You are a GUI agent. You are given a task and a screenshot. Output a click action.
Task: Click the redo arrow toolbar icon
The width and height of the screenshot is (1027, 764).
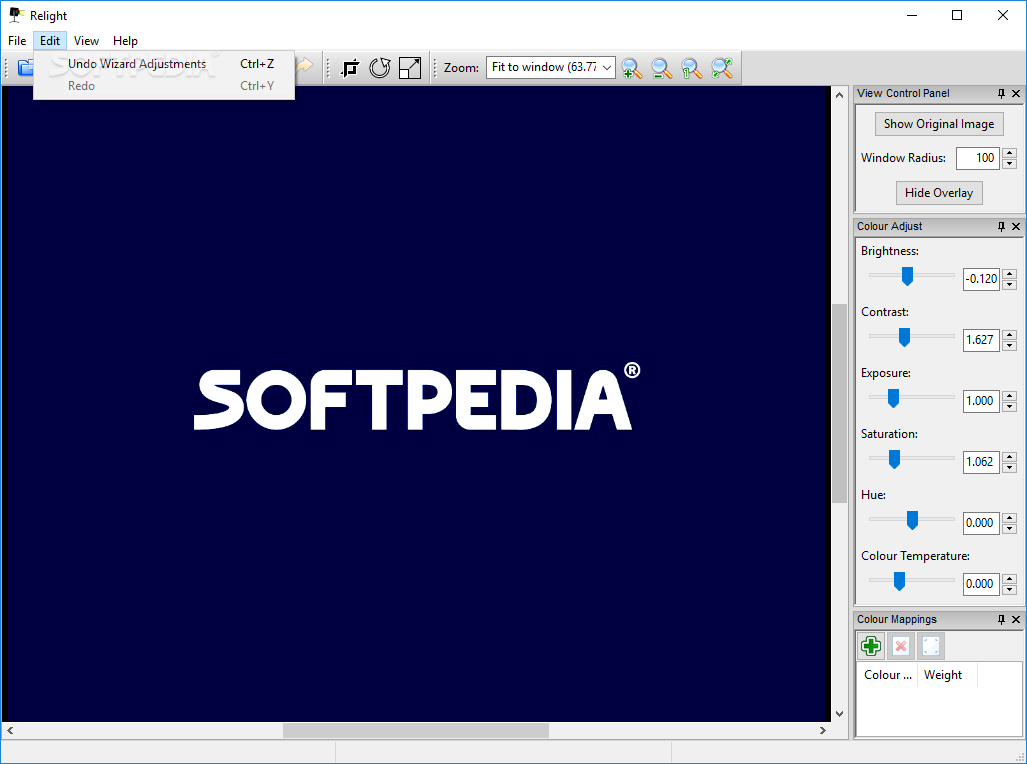pos(305,66)
